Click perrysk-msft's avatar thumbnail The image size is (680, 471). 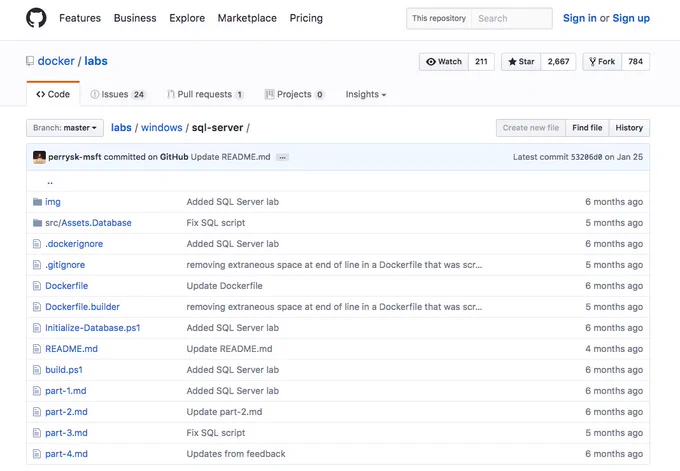(39, 157)
